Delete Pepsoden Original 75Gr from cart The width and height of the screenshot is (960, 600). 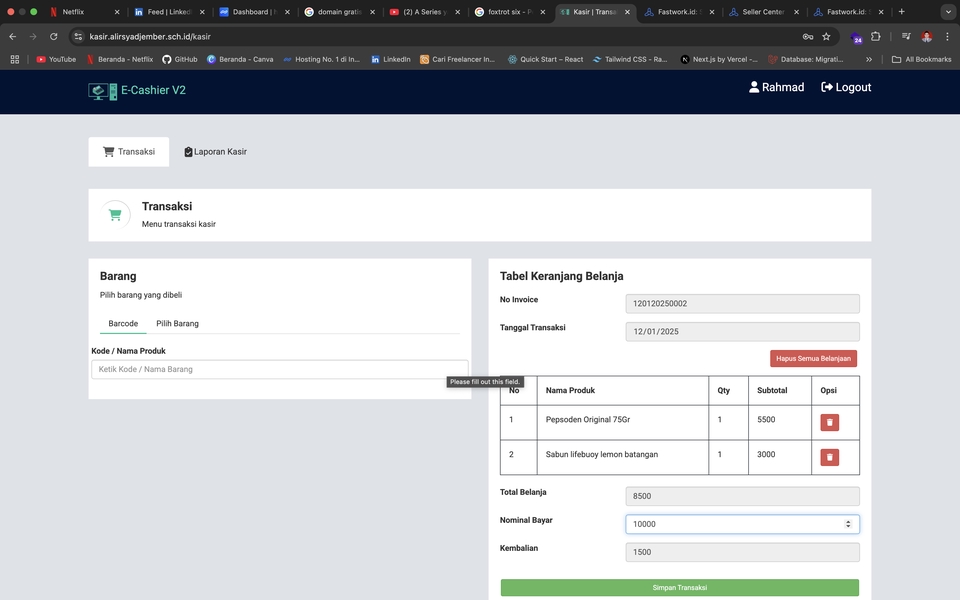click(x=829, y=422)
